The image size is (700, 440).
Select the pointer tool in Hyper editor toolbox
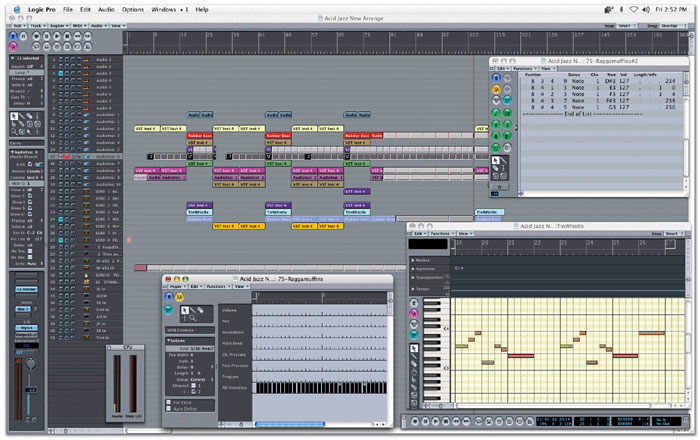coord(185,310)
